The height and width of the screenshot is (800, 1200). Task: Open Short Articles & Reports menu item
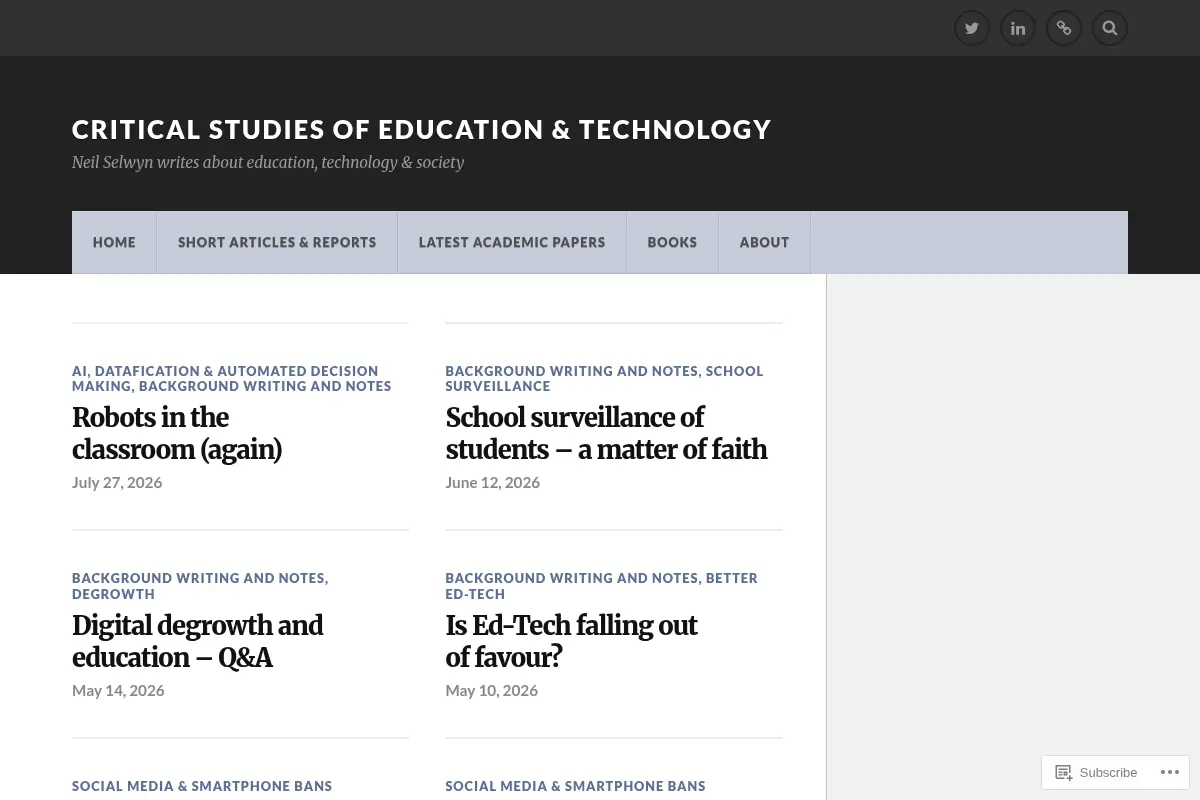pos(277,242)
